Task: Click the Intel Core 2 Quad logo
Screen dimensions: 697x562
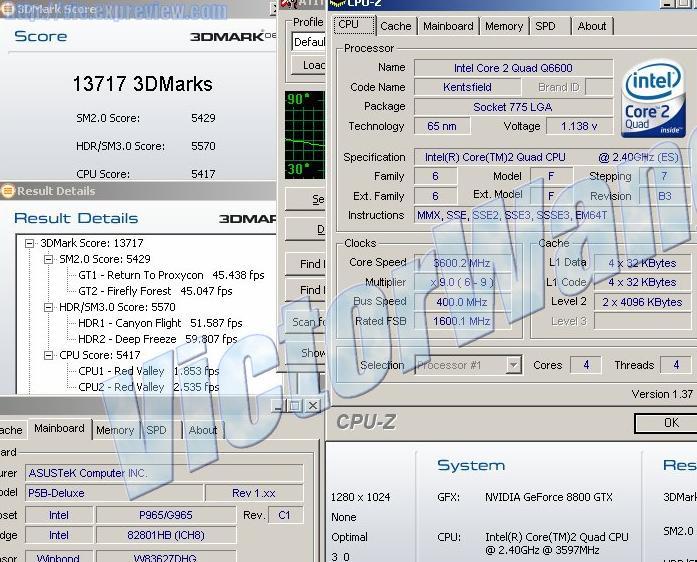Action: (653, 99)
